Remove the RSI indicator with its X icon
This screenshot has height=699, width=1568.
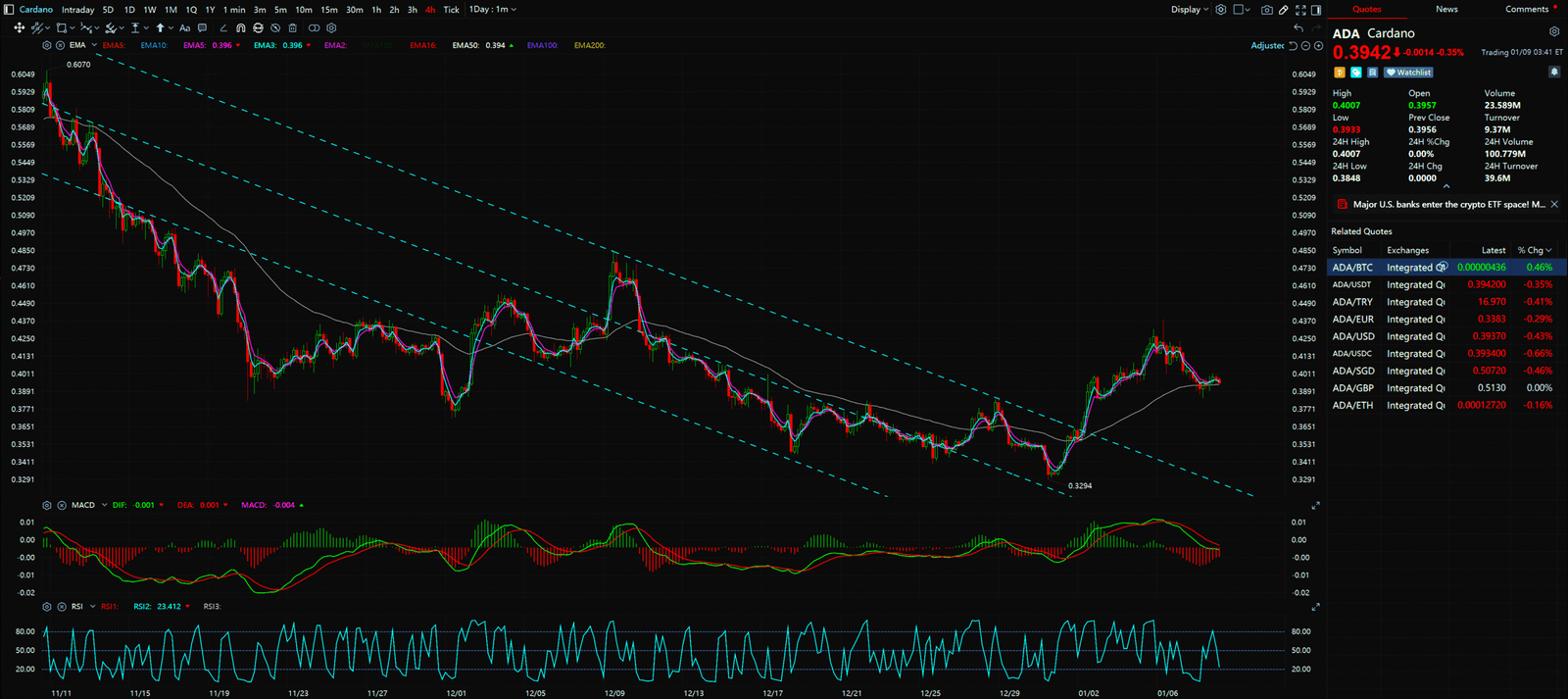click(x=61, y=607)
